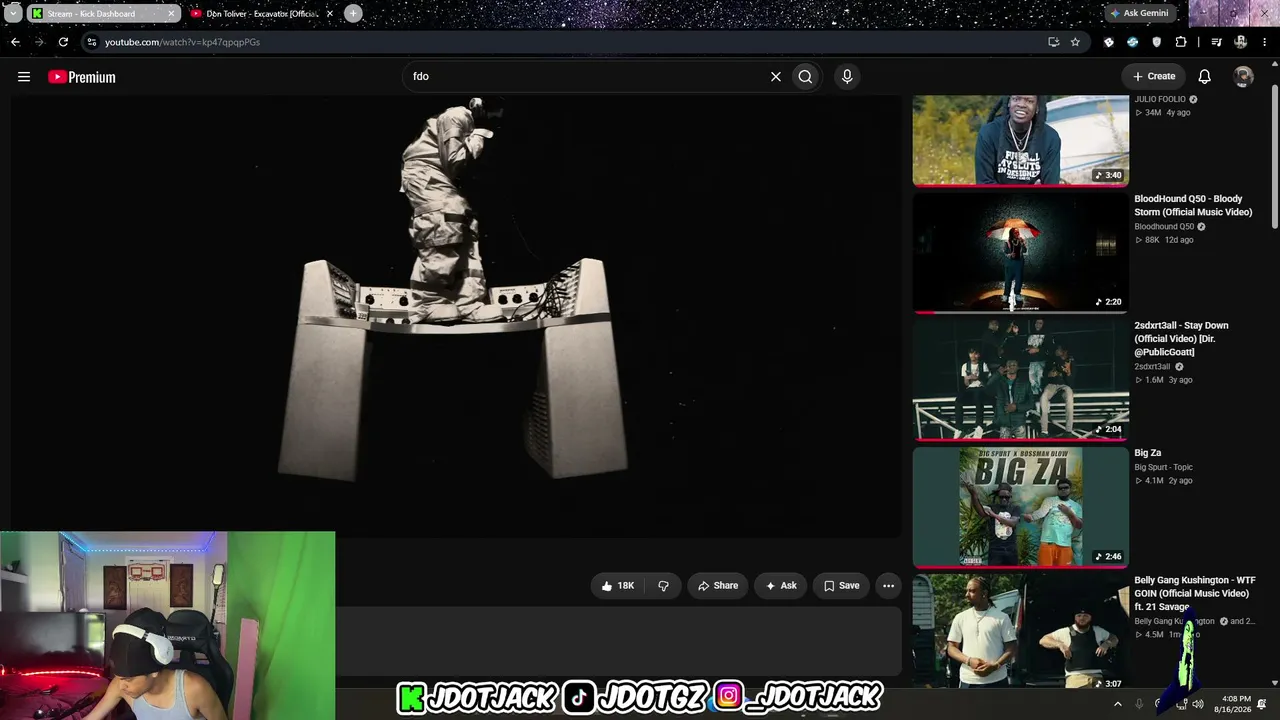1280x720 pixels.
Task: Click the main video player
Action: tap(456, 317)
